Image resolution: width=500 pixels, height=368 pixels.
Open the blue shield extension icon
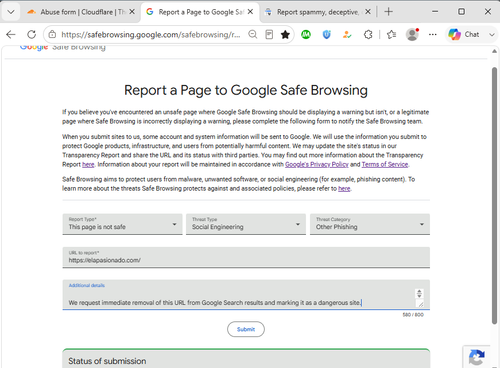pyautogui.click(x=327, y=34)
